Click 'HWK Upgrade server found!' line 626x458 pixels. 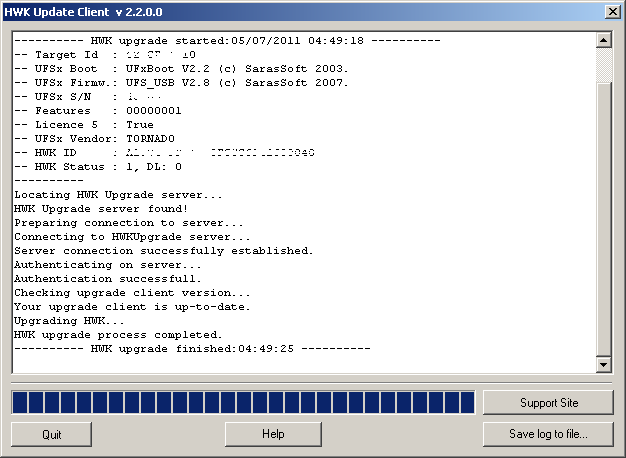[101, 209]
